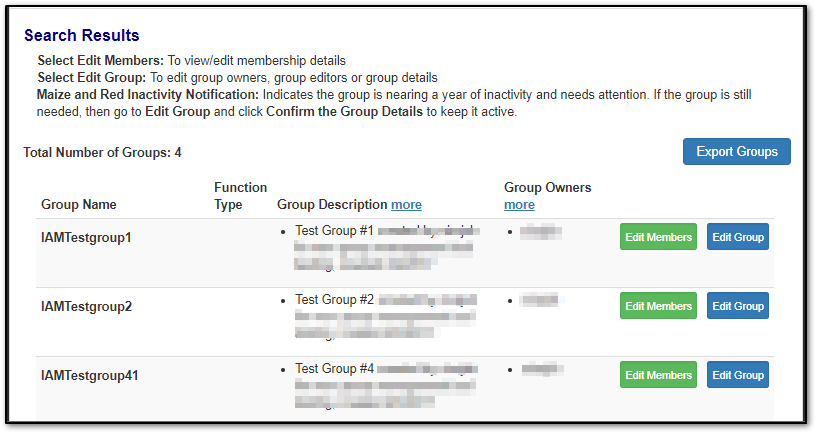Edit group details for IAMTestgroup2

click(738, 306)
